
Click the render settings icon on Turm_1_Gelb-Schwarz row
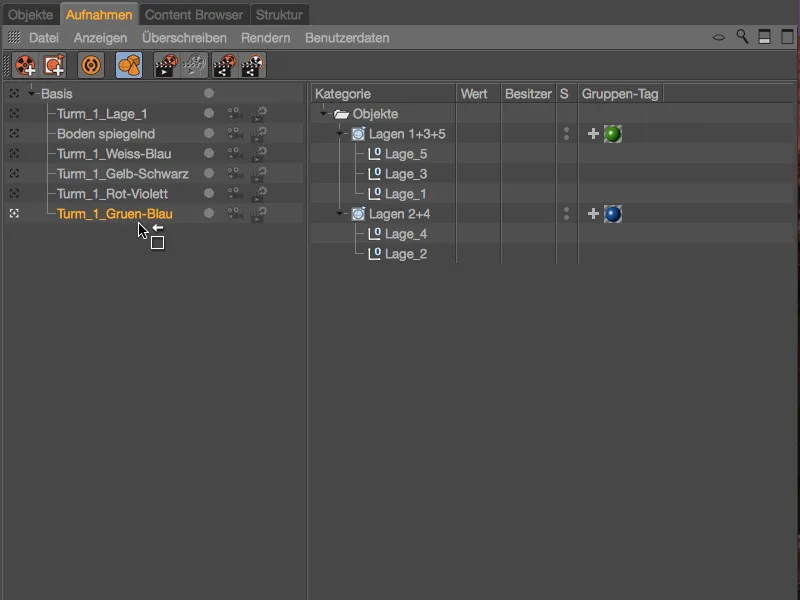click(x=259, y=173)
